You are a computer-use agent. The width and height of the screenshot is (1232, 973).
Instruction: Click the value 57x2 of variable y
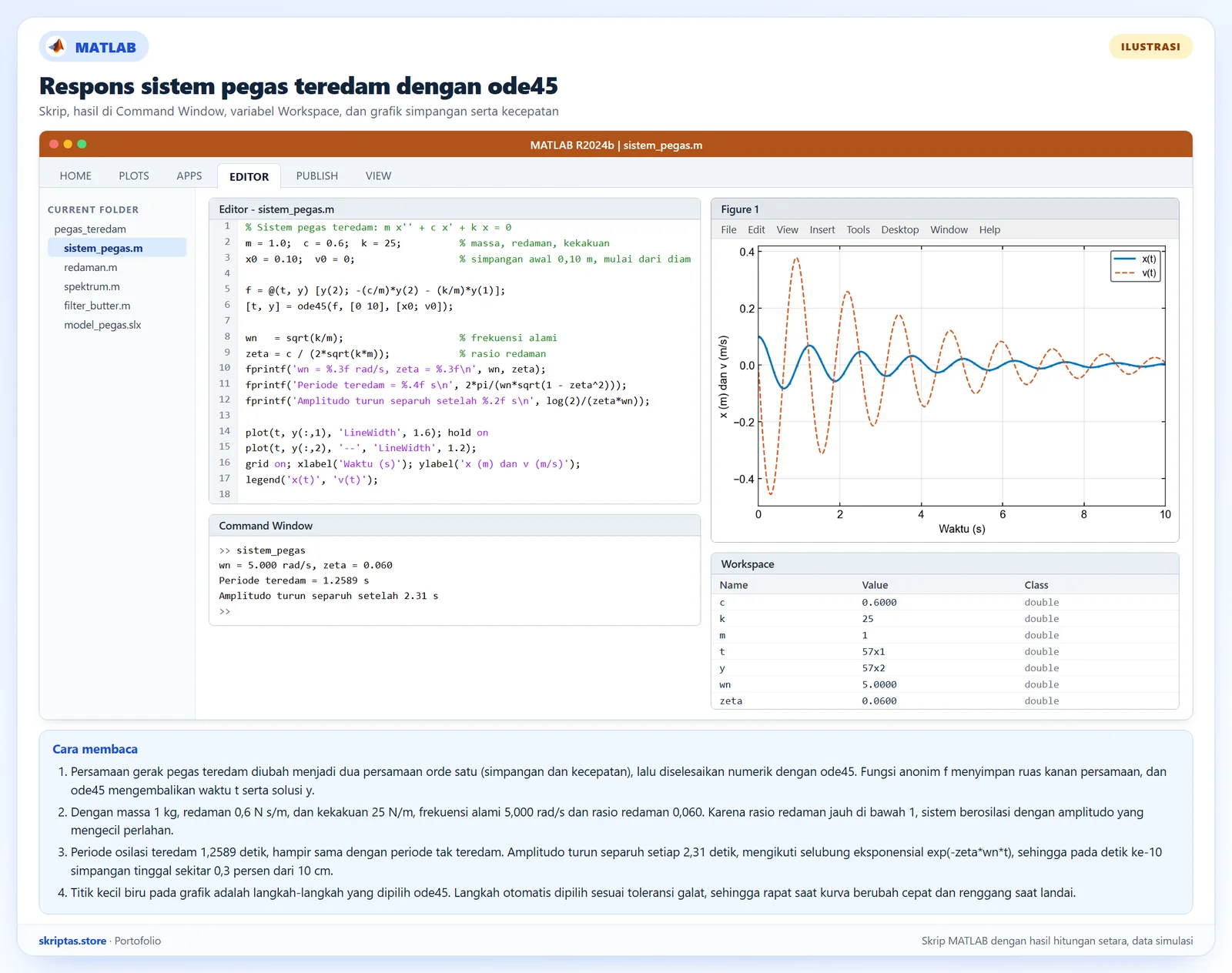(873, 668)
